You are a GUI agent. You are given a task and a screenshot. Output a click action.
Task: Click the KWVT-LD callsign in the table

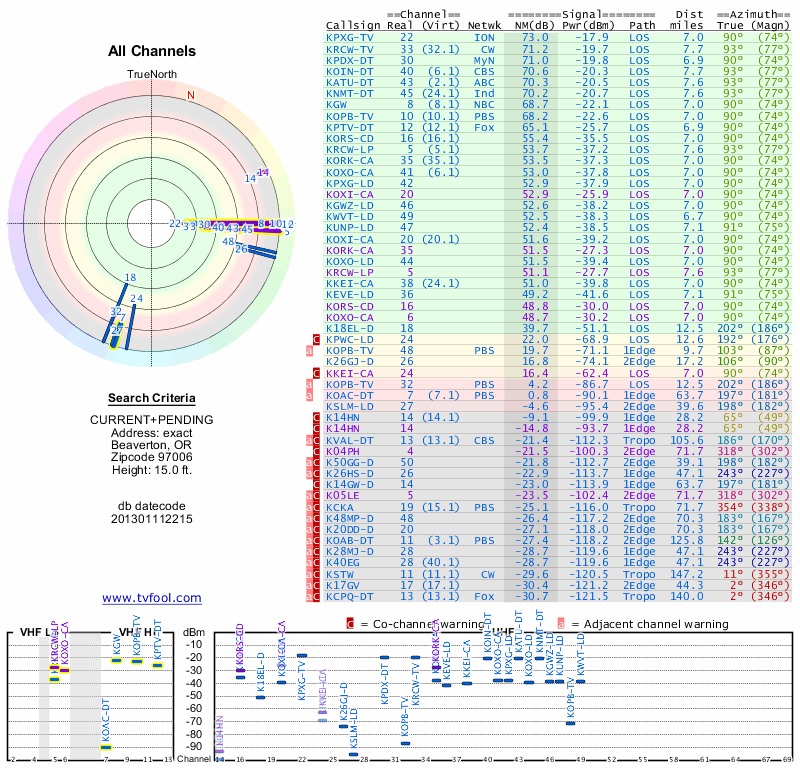click(x=350, y=216)
